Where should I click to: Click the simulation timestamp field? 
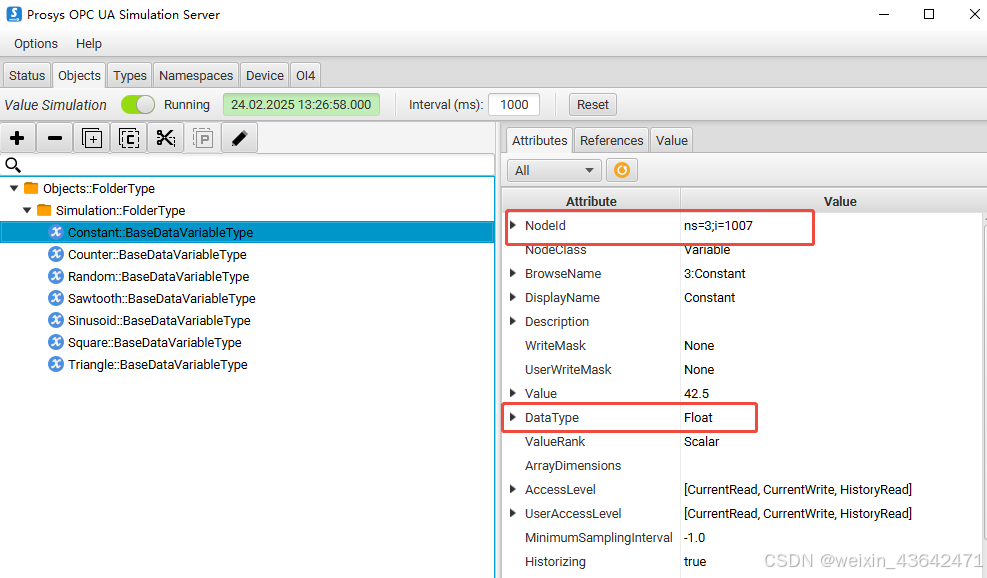coord(302,105)
